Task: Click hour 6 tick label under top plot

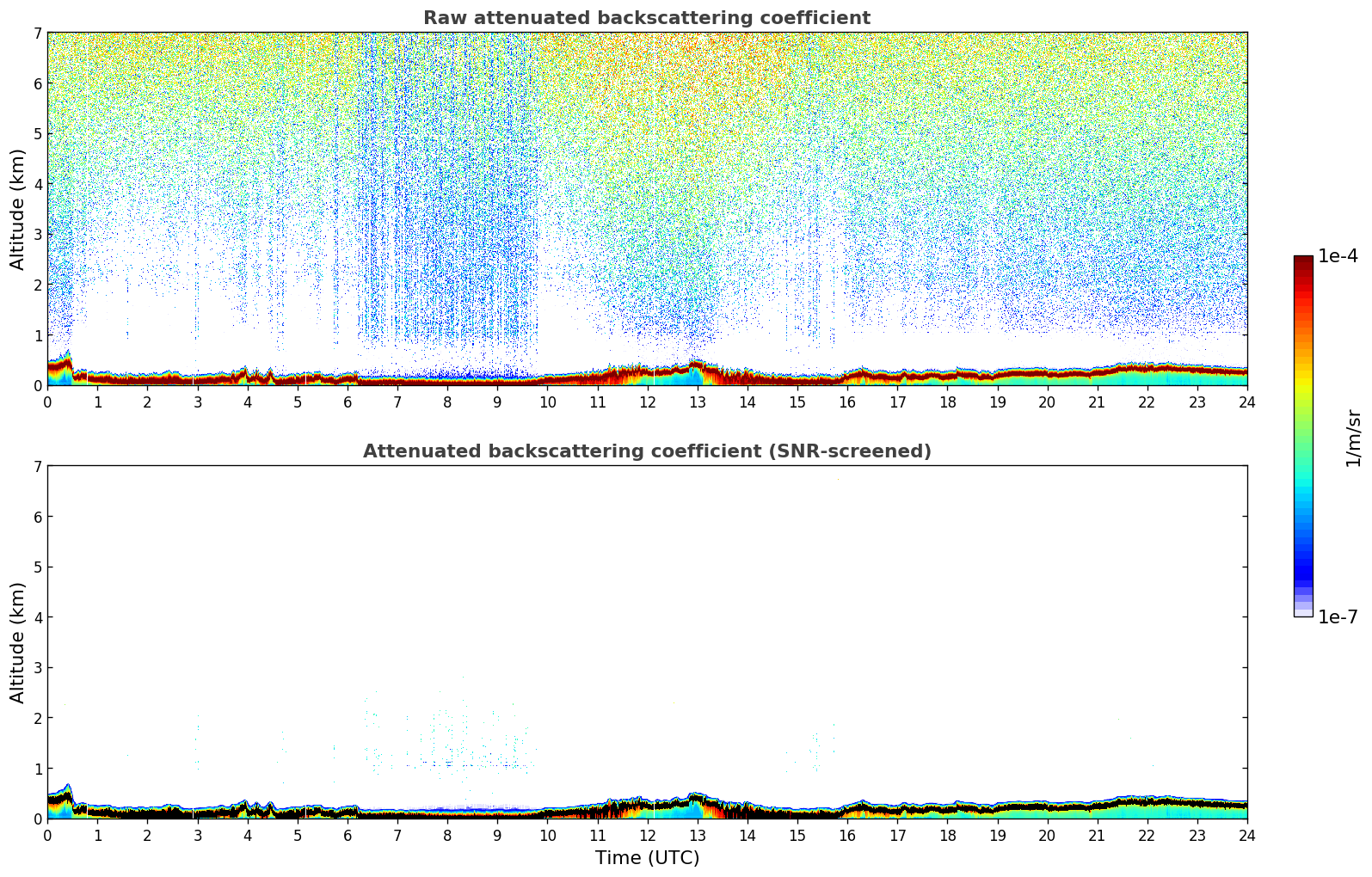Action: point(348,402)
